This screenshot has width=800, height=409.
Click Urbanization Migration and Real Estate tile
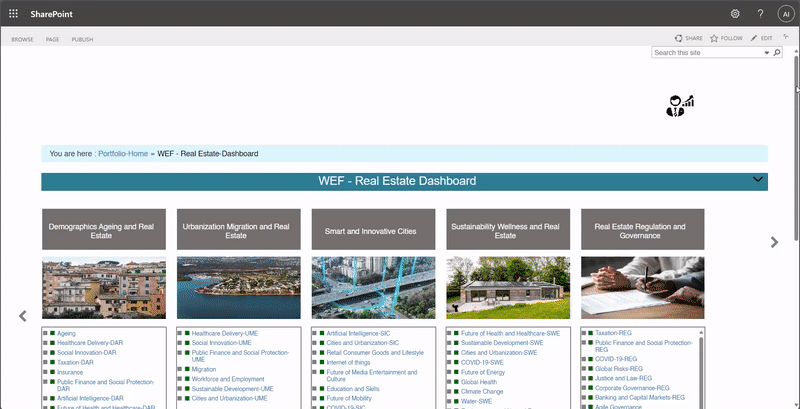pos(239,229)
